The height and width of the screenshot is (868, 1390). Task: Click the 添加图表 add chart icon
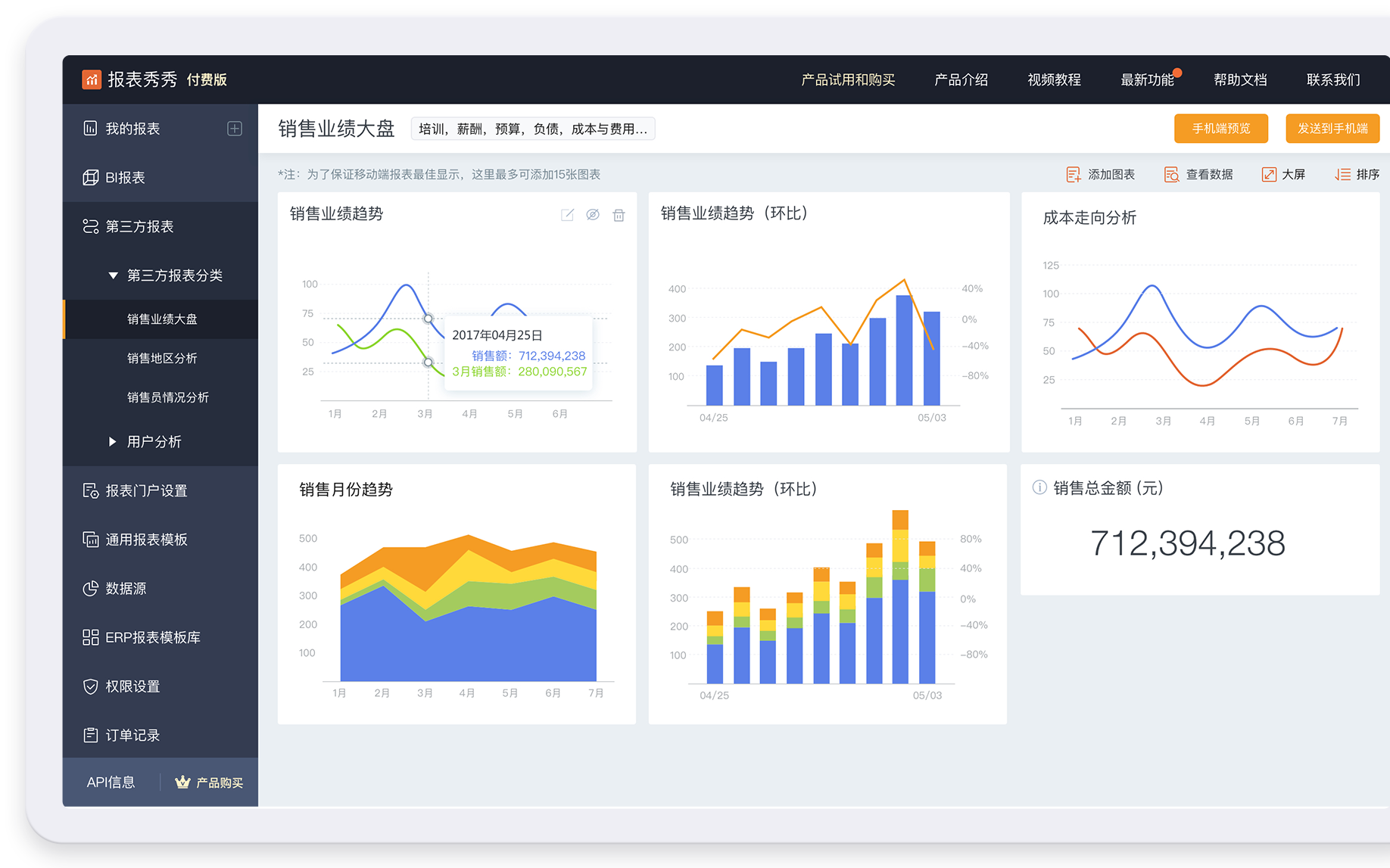point(1073,175)
